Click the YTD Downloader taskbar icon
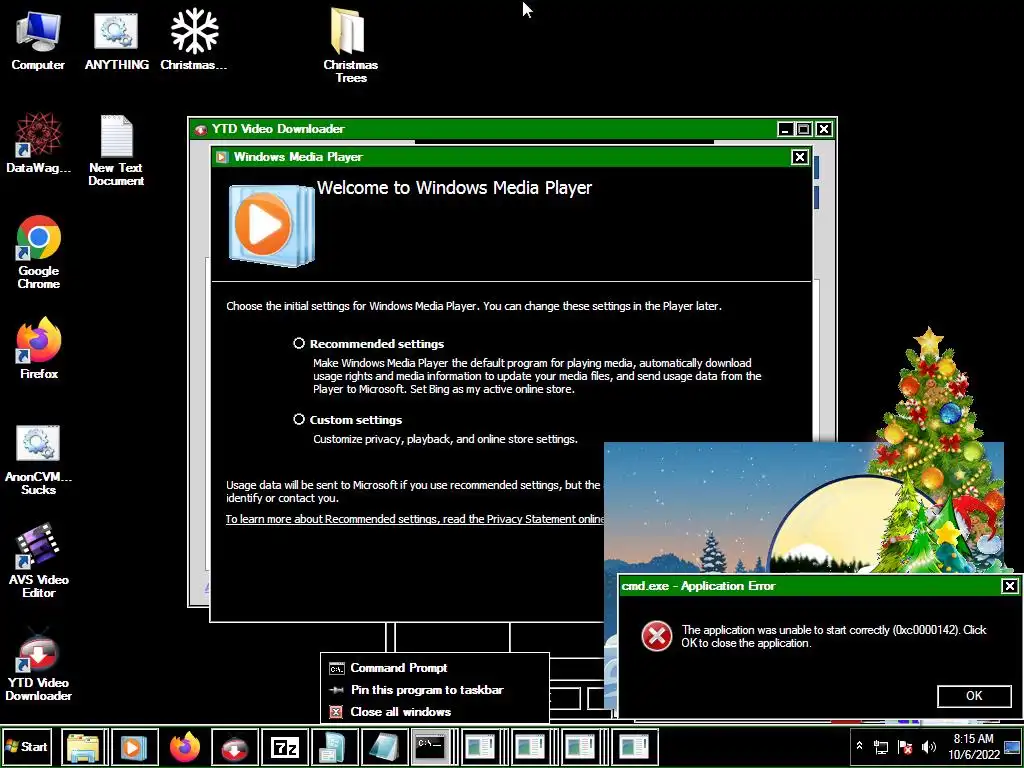Image resolution: width=1024 pixels, height=768 pixels. [234, 746]
